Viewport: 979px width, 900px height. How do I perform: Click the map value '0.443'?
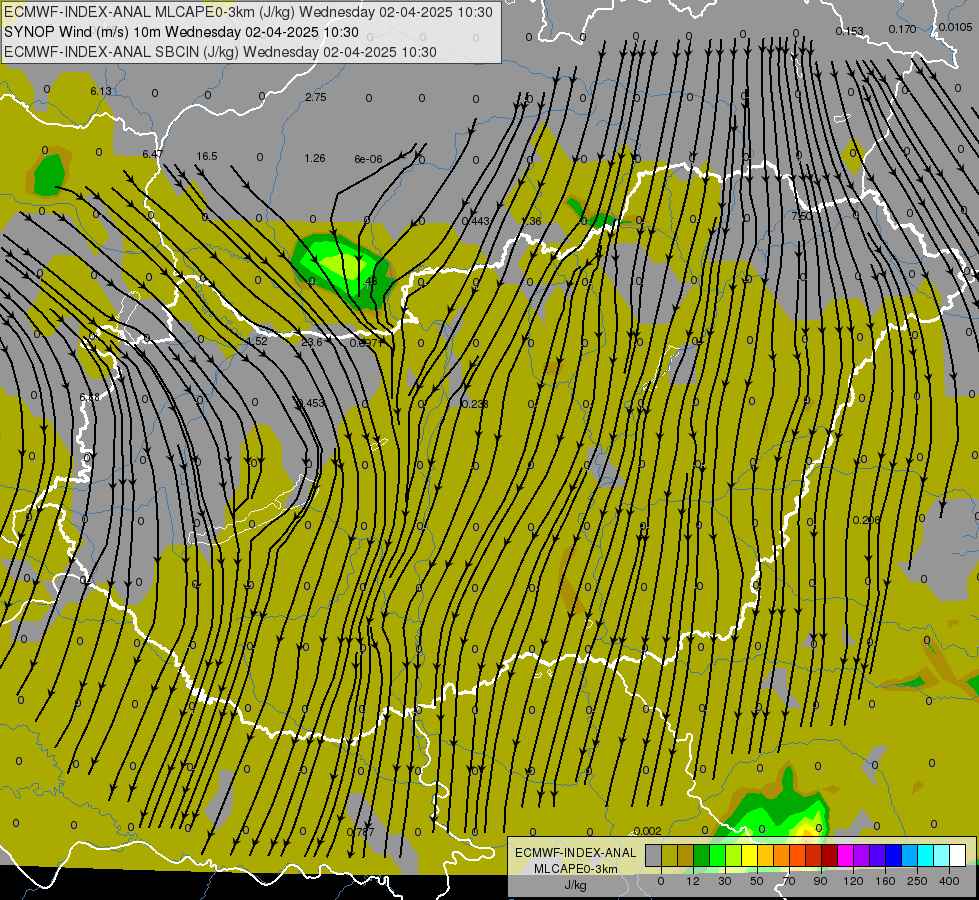(476, 221)
